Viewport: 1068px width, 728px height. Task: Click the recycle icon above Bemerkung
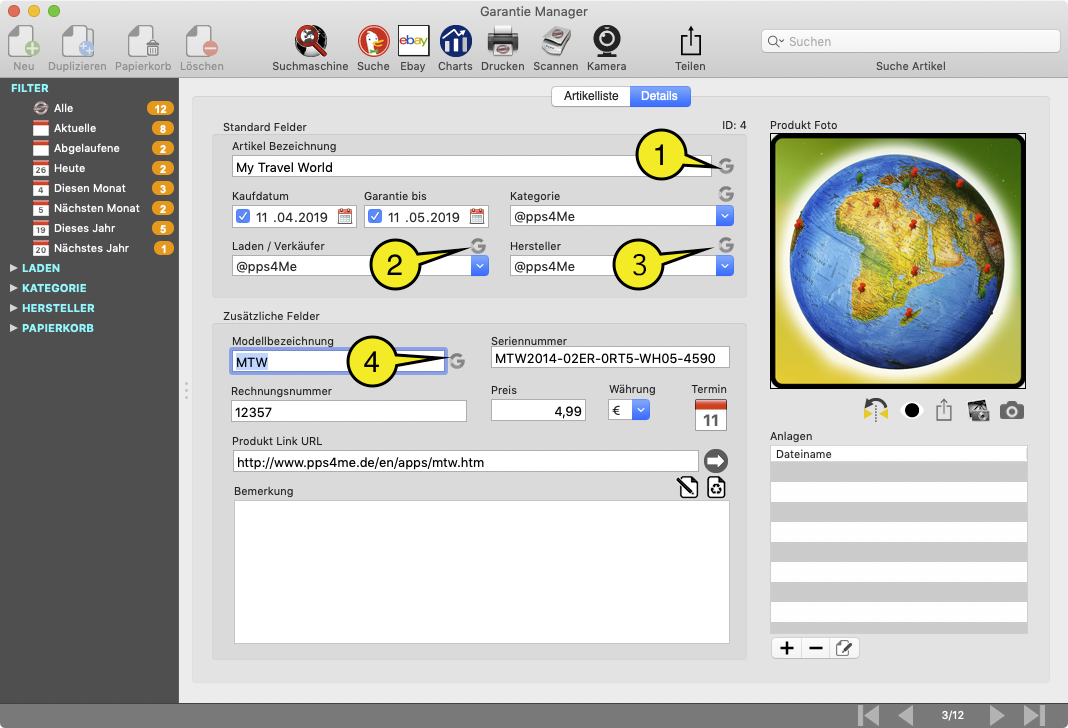pyautogui.click(x=717, y=487)
